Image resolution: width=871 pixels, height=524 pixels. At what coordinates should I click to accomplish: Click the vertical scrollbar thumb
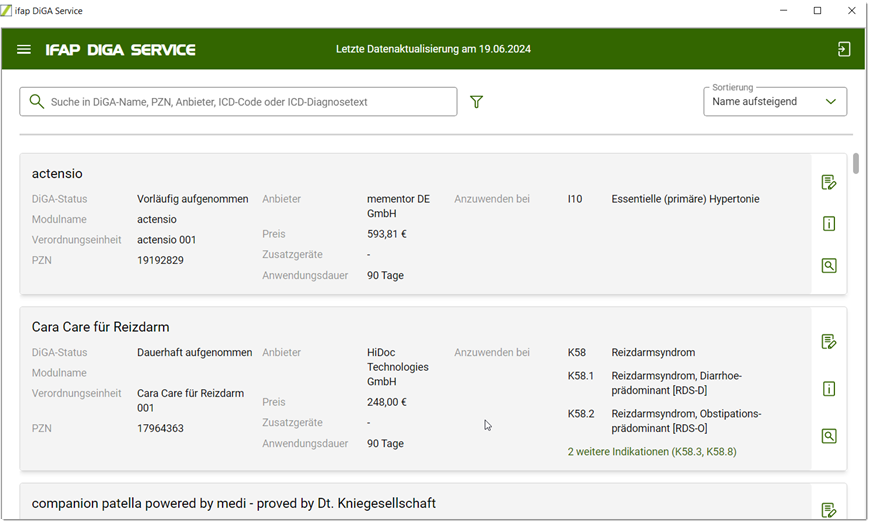click(x=856, y=164)
